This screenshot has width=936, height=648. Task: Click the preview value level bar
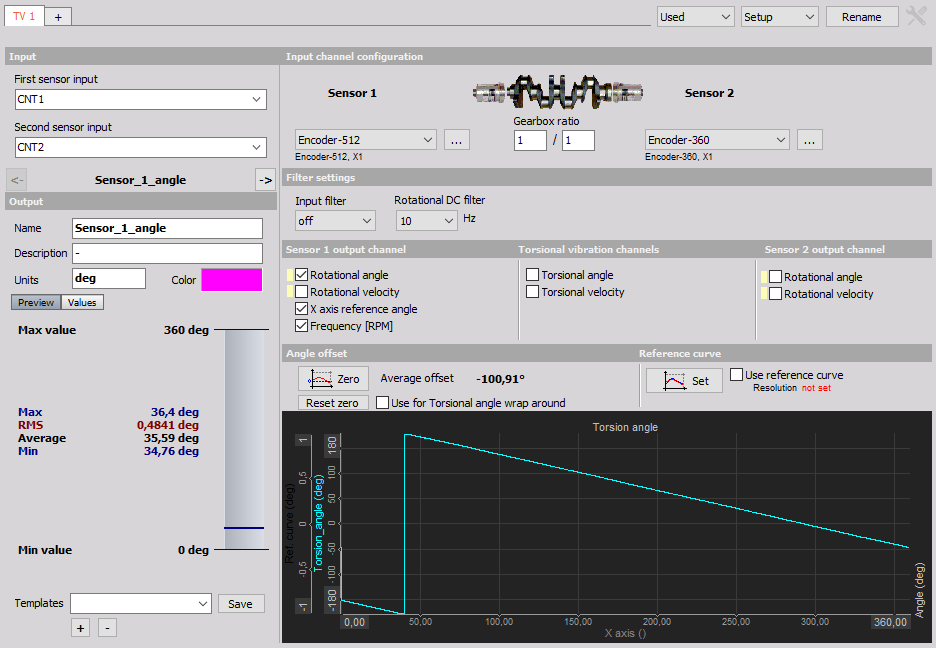point(244,439)
